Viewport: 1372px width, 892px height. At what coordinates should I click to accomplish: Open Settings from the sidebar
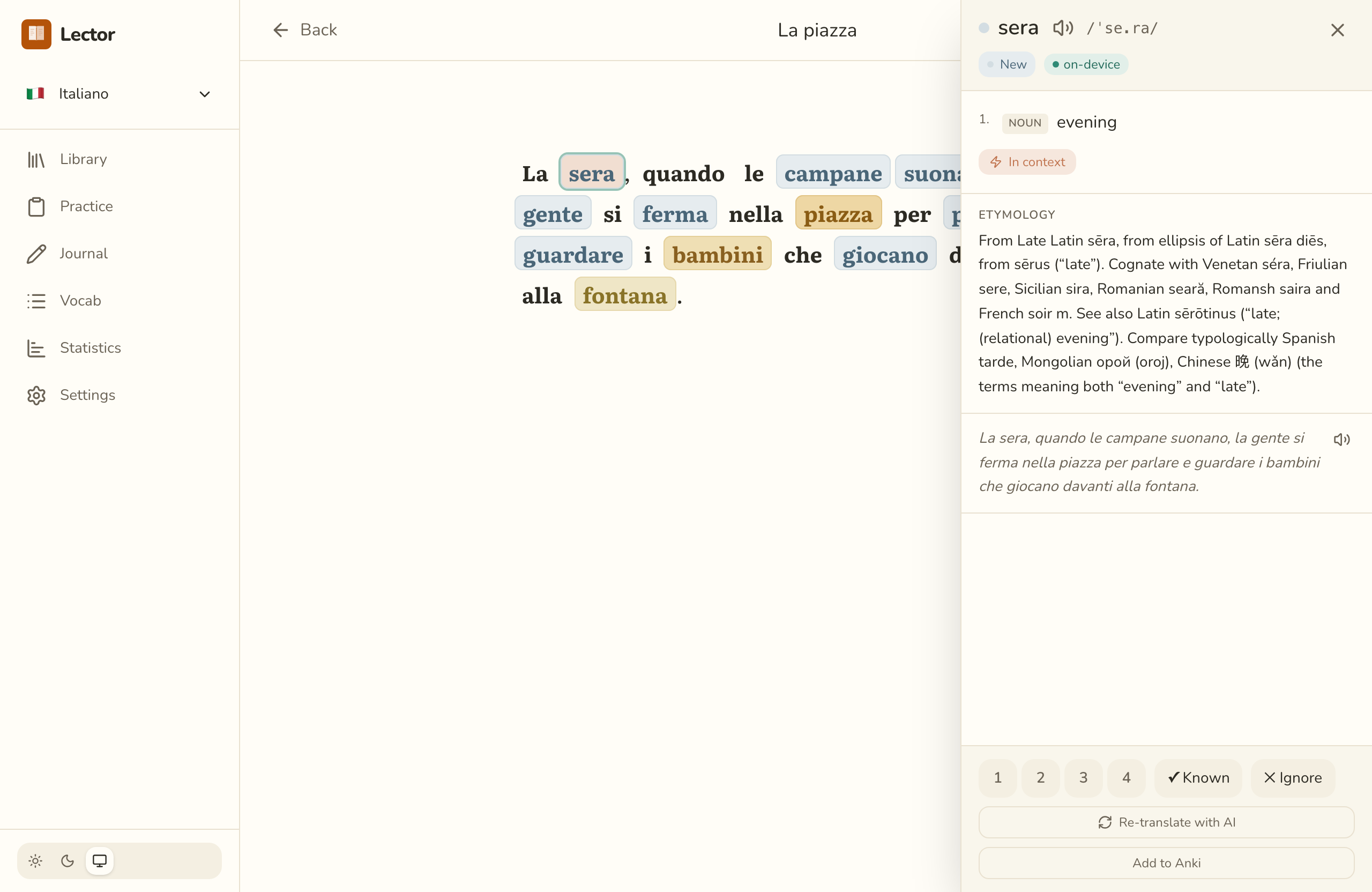click(119, 395)
